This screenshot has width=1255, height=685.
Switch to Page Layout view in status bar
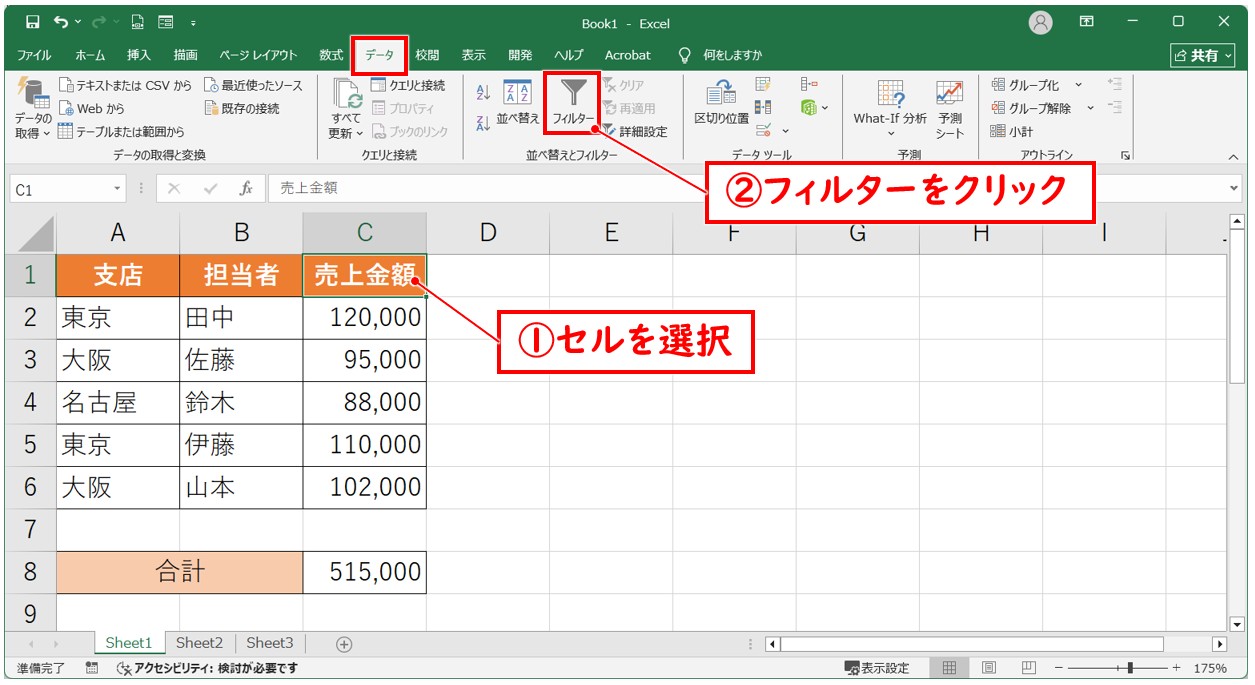pos(989,668)
